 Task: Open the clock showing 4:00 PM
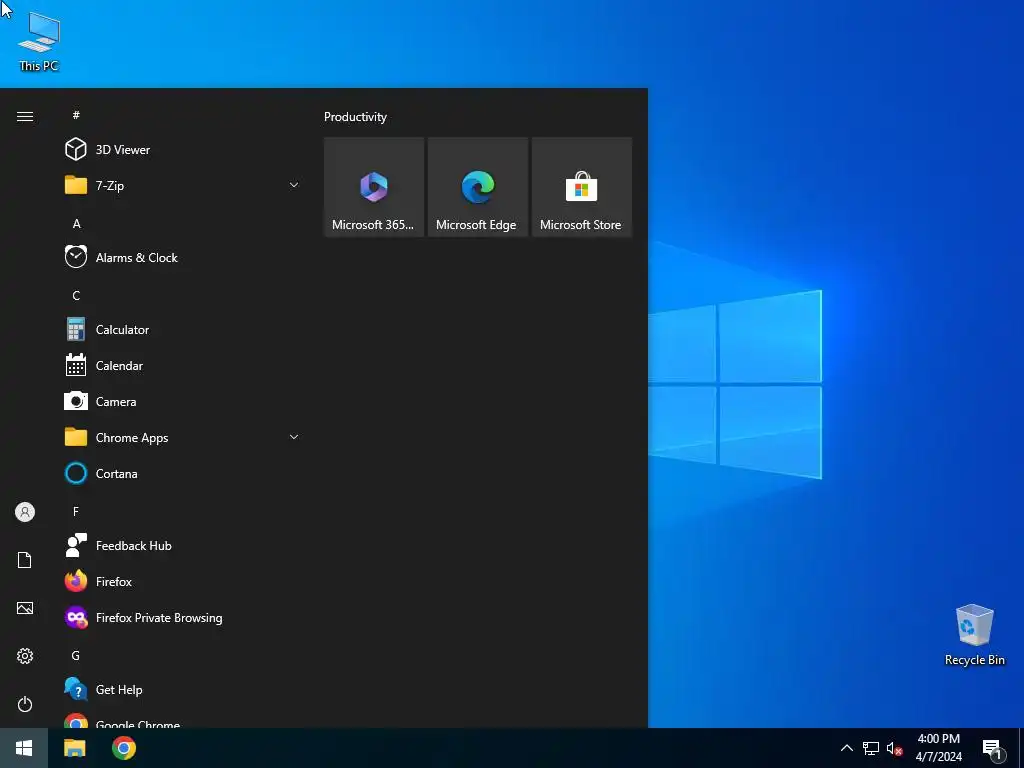tap(938, 748)
